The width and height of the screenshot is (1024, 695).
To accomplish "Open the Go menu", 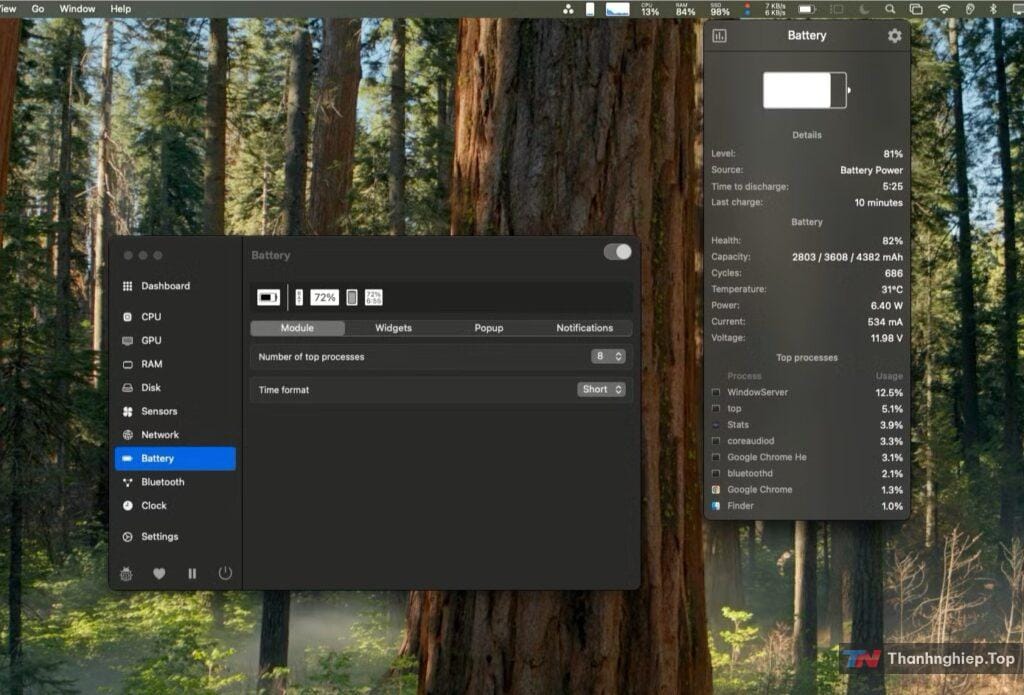I will pyautogui.click(x=38, y=9).
